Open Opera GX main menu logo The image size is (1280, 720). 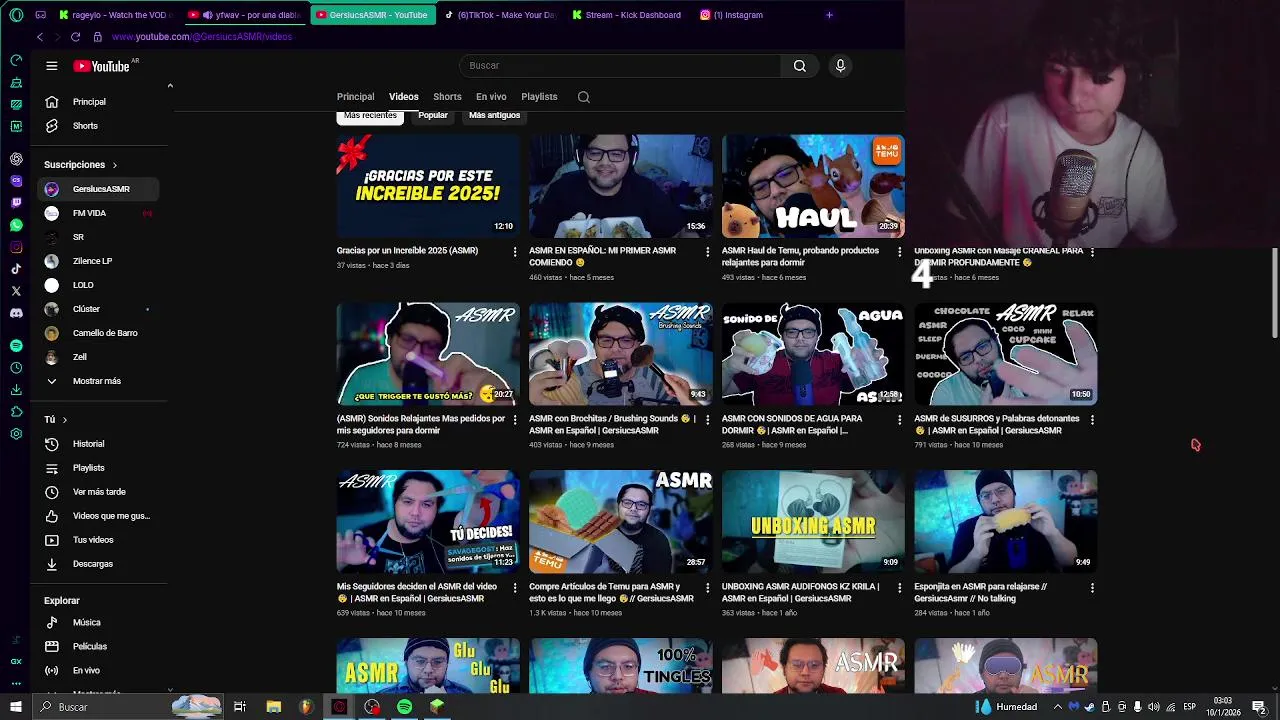(x=16, y=15)
